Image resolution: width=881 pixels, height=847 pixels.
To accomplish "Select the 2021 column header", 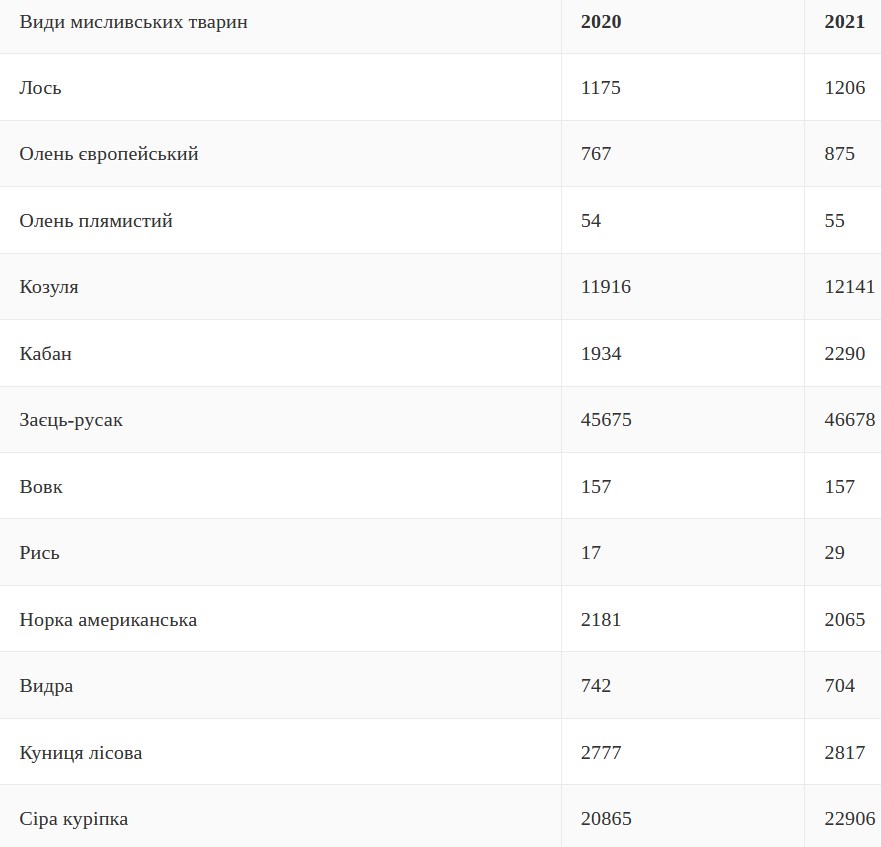I will click(844, 22).
